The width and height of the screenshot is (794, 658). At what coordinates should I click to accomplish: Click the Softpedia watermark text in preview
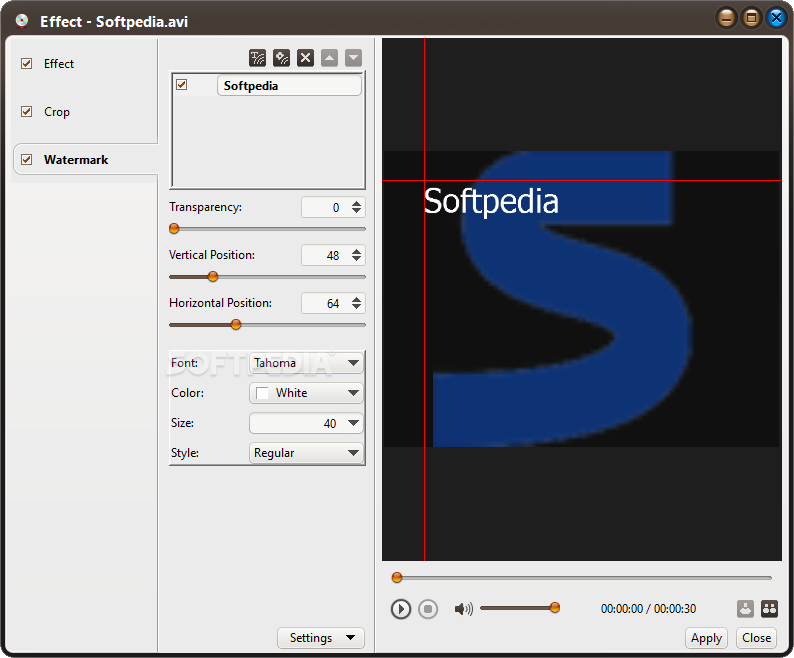pos(491,202)
